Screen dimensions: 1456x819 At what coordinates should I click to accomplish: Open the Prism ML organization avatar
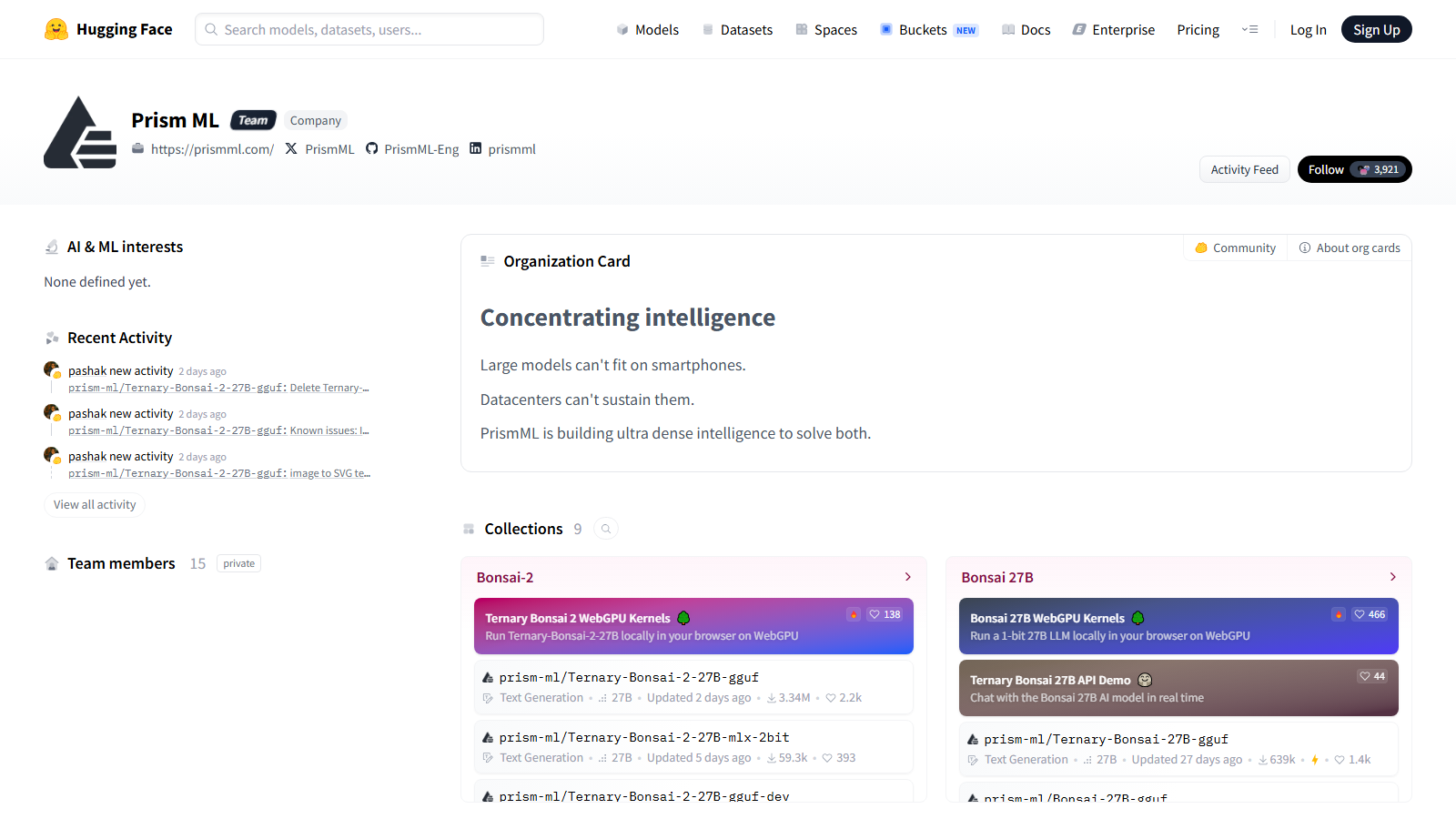80,132
